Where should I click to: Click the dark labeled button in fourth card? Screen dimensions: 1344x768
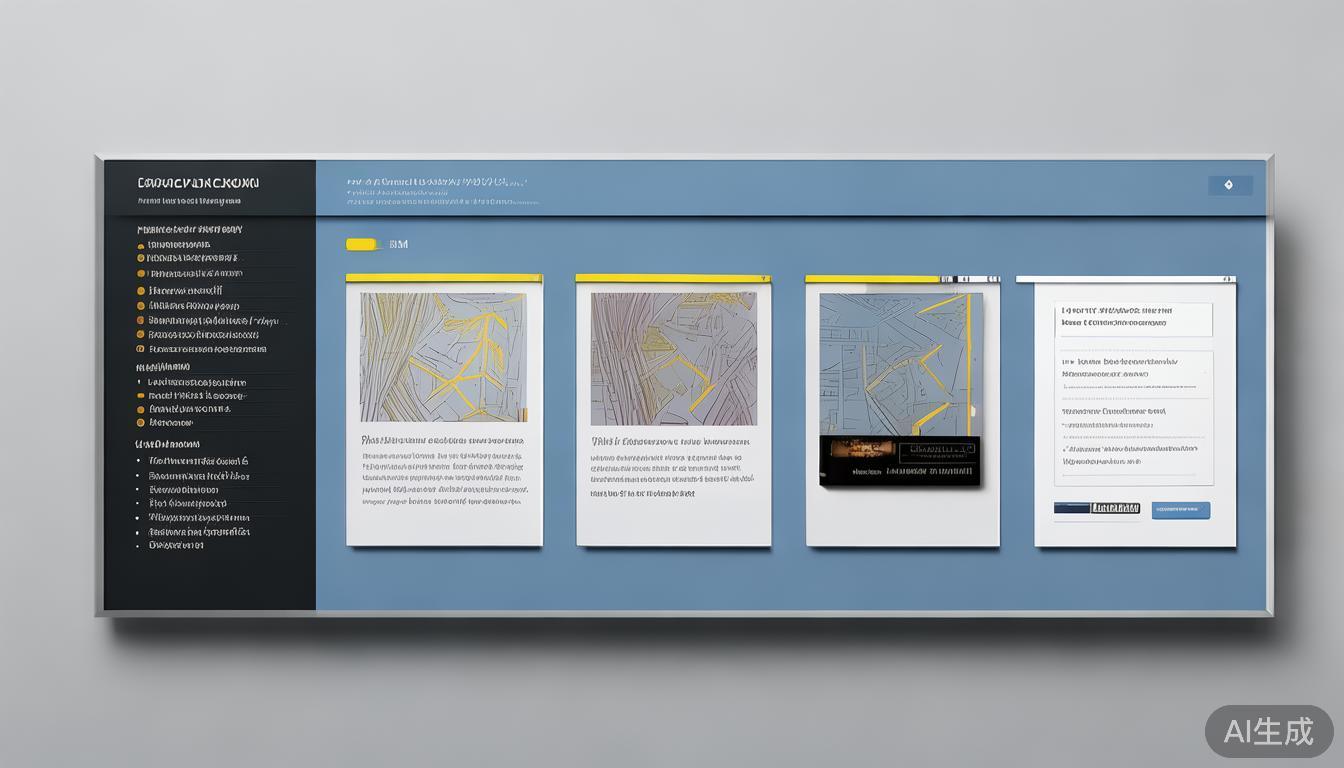tap(1097, 509)
